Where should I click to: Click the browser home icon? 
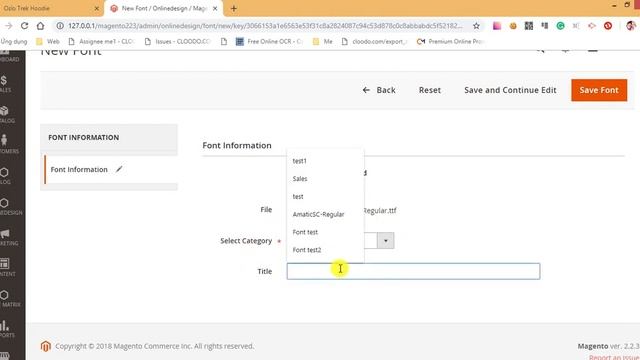(x=40, y=26)
